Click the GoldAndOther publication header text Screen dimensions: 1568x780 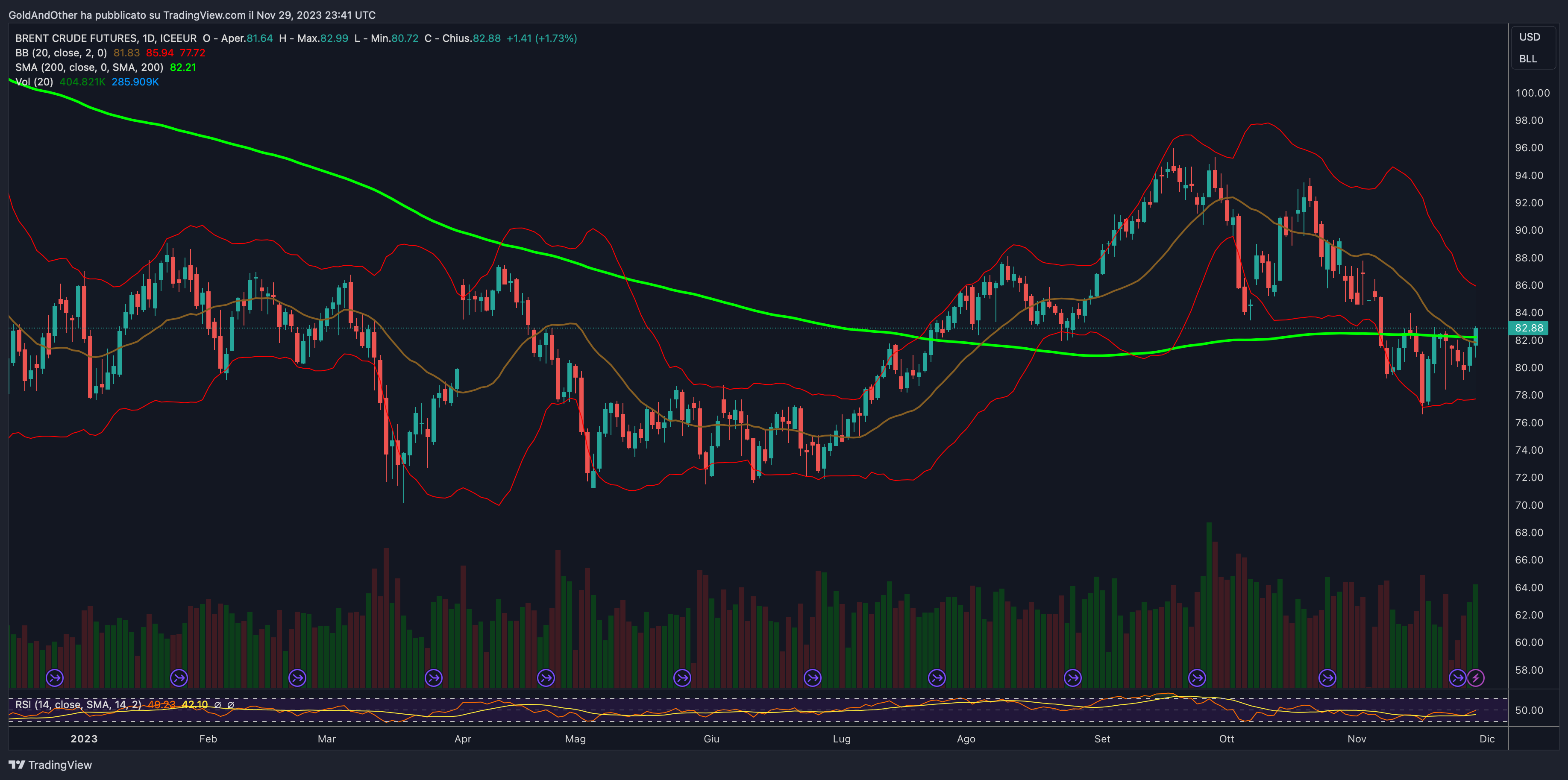coord(192,15)
